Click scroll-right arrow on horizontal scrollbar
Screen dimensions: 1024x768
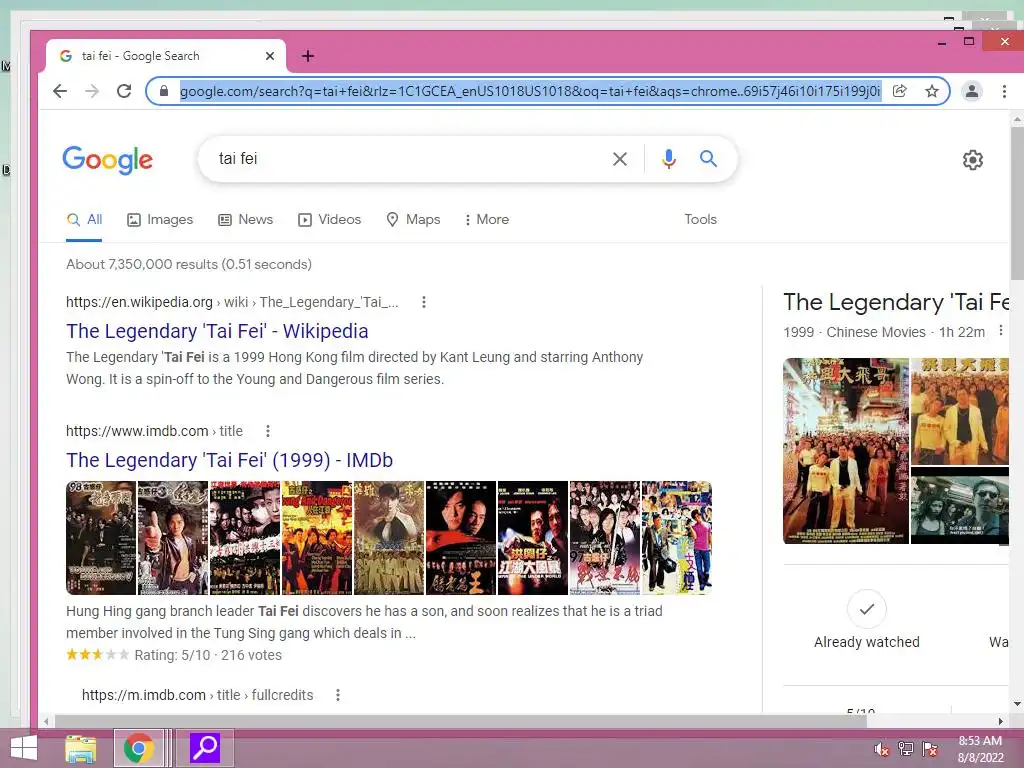click(x=1000, y=721)
